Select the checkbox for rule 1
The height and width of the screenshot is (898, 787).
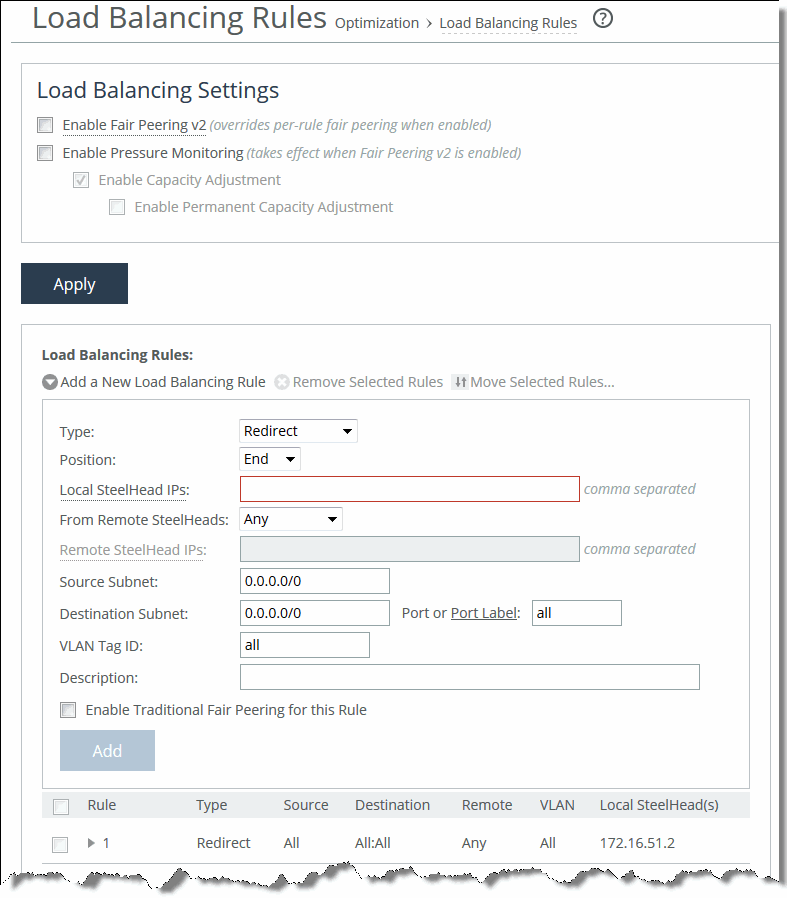60,844
